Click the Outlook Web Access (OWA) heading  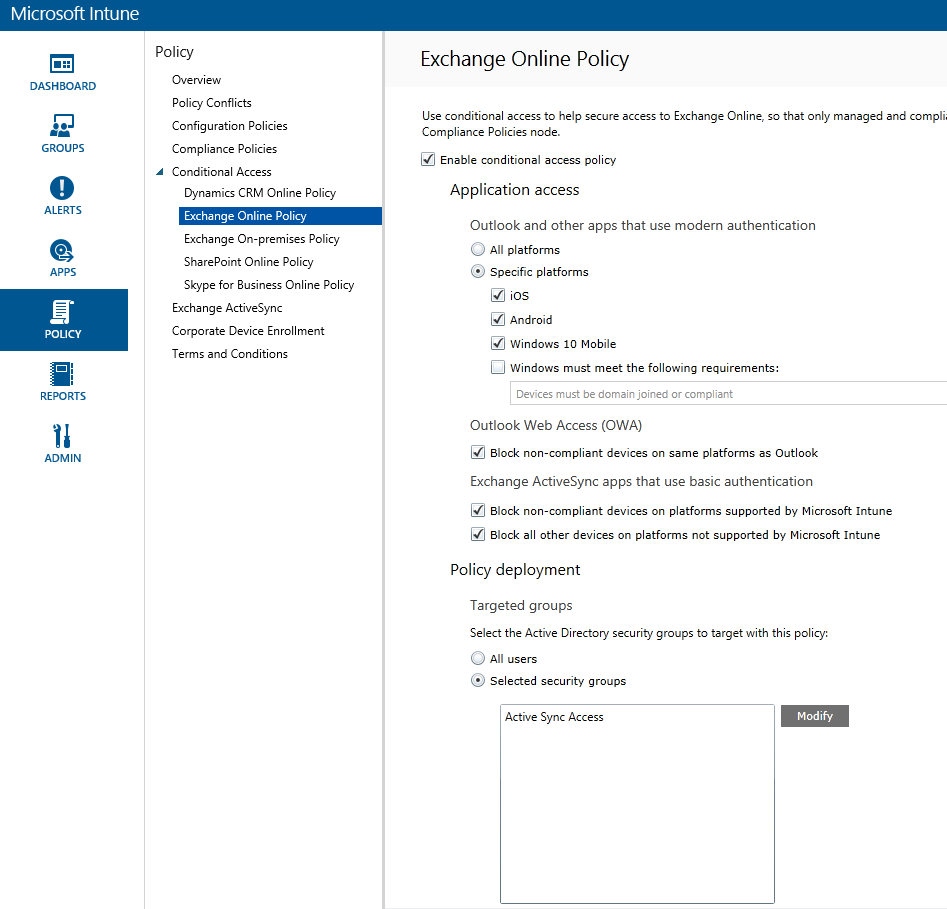[556, 425]
